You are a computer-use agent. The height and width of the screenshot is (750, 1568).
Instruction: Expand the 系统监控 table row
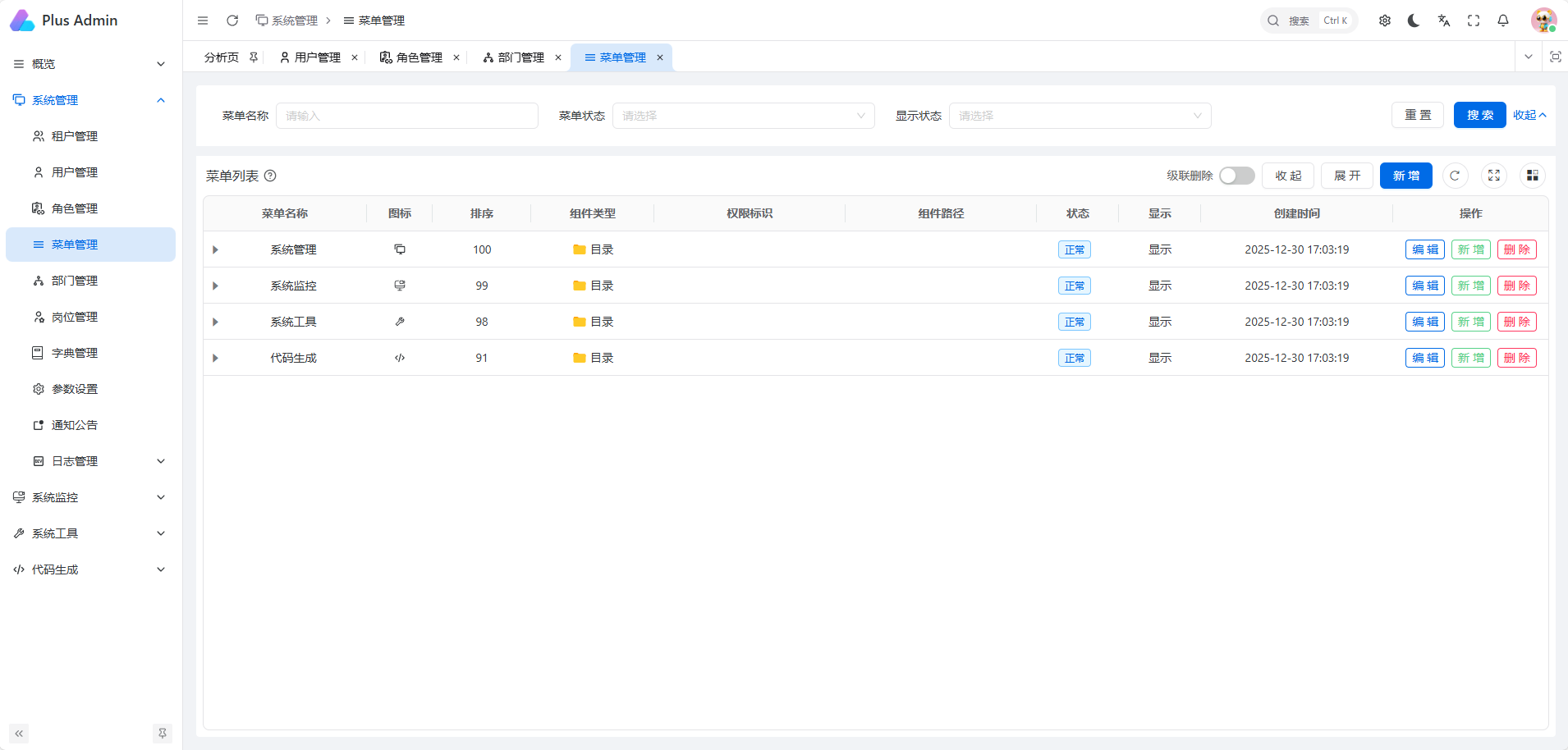coord(216,286)
